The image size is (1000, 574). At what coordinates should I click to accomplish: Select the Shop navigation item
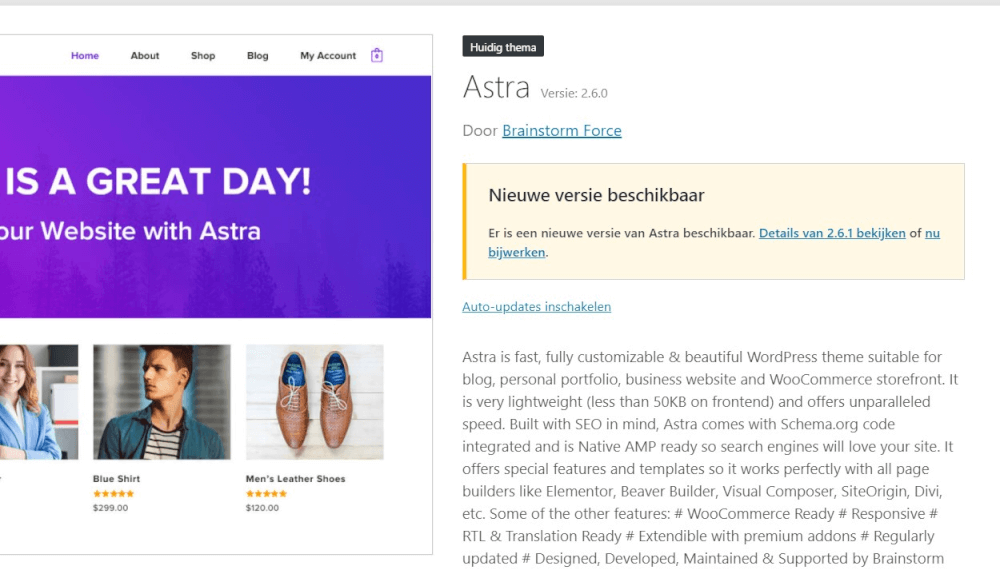[203, 55]
